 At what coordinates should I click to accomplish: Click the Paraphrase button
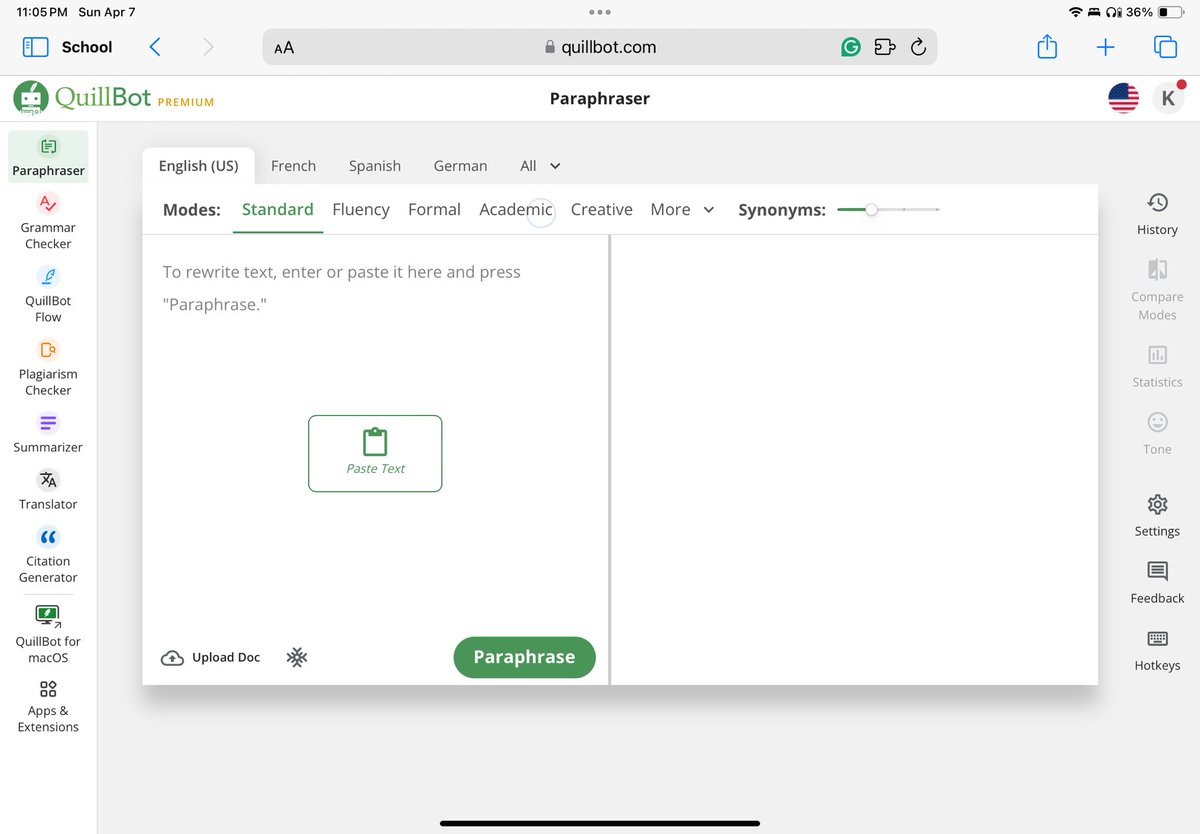(x=524, y=657)
